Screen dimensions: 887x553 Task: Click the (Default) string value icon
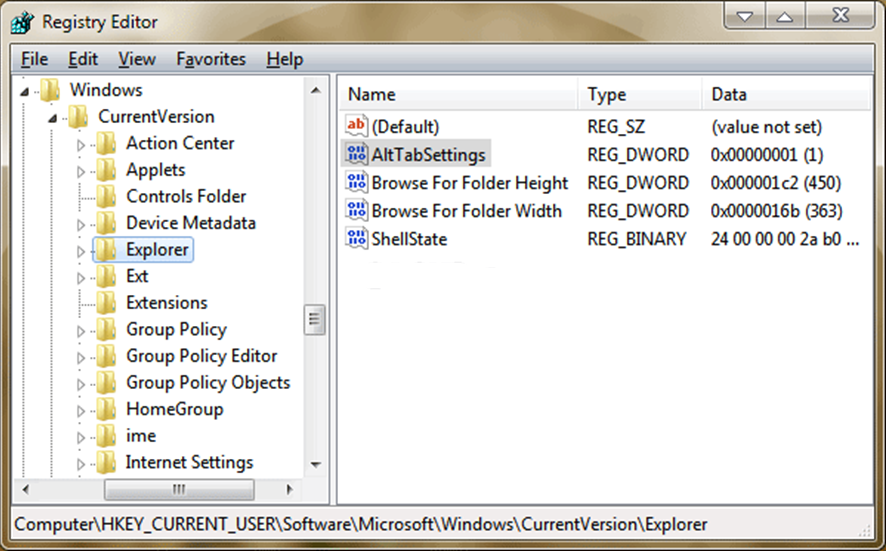pyautogui.click(x=356, y=126)
